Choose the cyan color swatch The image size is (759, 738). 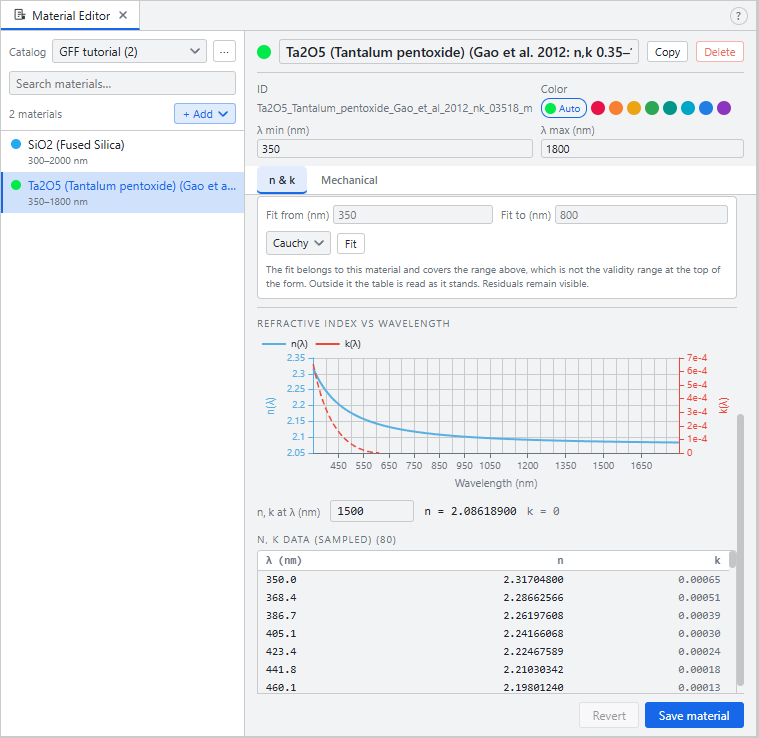pyautogui.click(x=687, y=108)
